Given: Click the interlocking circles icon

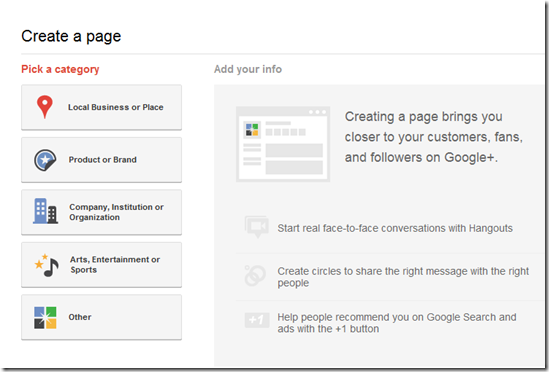Looking at the screenshot, I should point(255,276).
